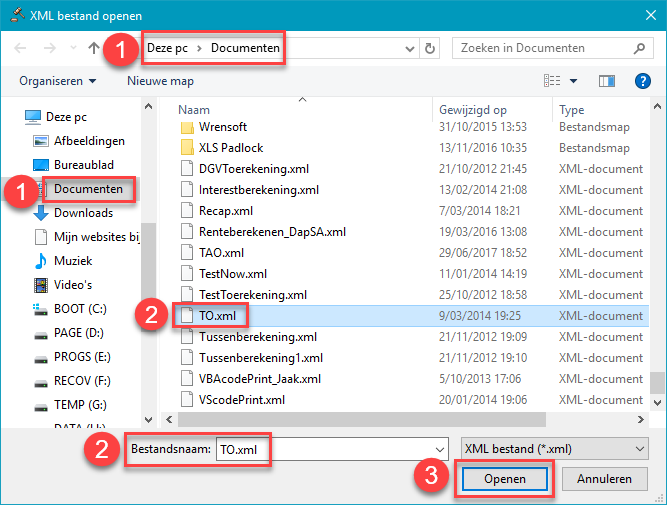Expand the Bestandsnaam dropdown arrow
667x505 pixels.
(440, 449)
